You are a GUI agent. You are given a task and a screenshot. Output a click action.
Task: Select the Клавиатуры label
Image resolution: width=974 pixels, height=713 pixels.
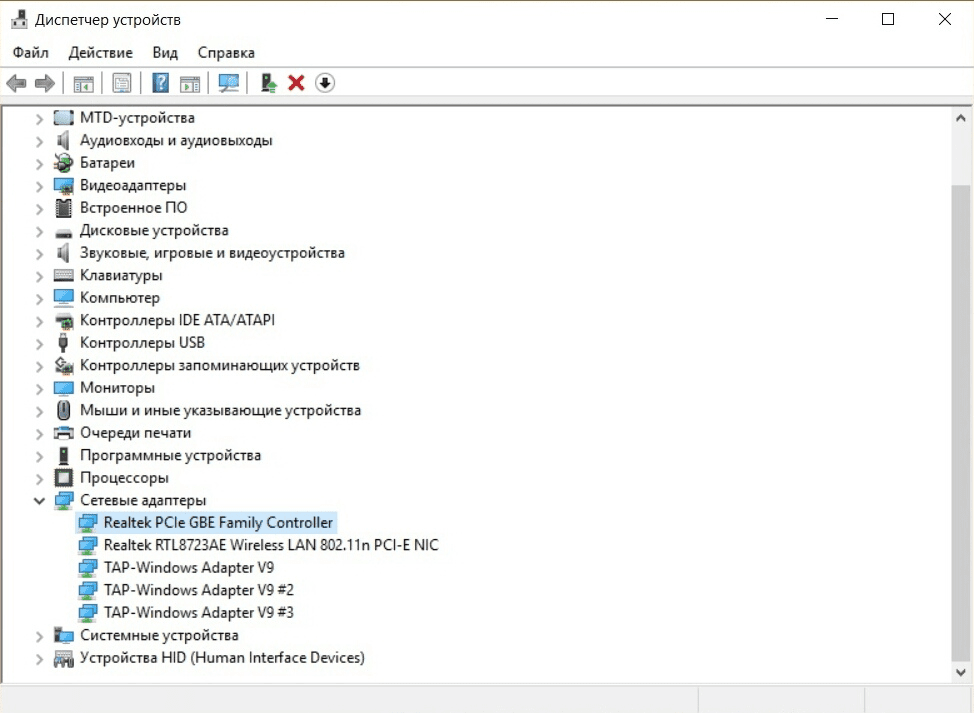pyautogui.click(x=121, y=275)
